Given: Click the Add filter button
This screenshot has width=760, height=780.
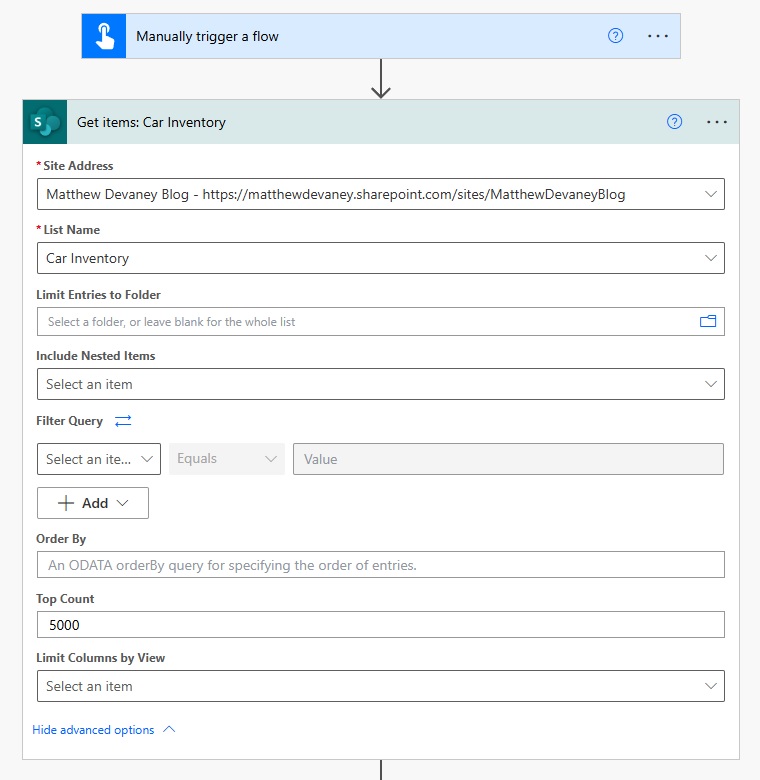Looking at the screenshot, I should (x=93, y=503).
